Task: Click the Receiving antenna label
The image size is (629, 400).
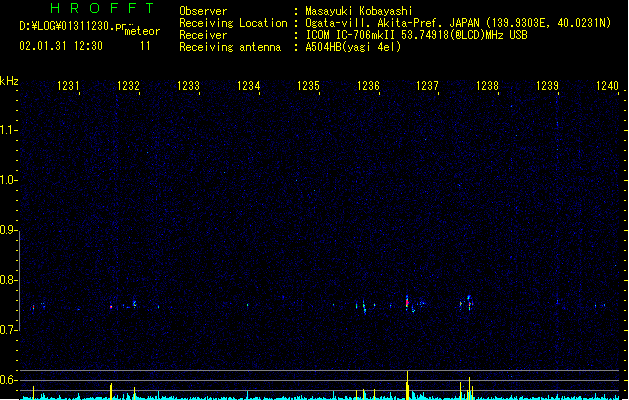Action: 230,47
